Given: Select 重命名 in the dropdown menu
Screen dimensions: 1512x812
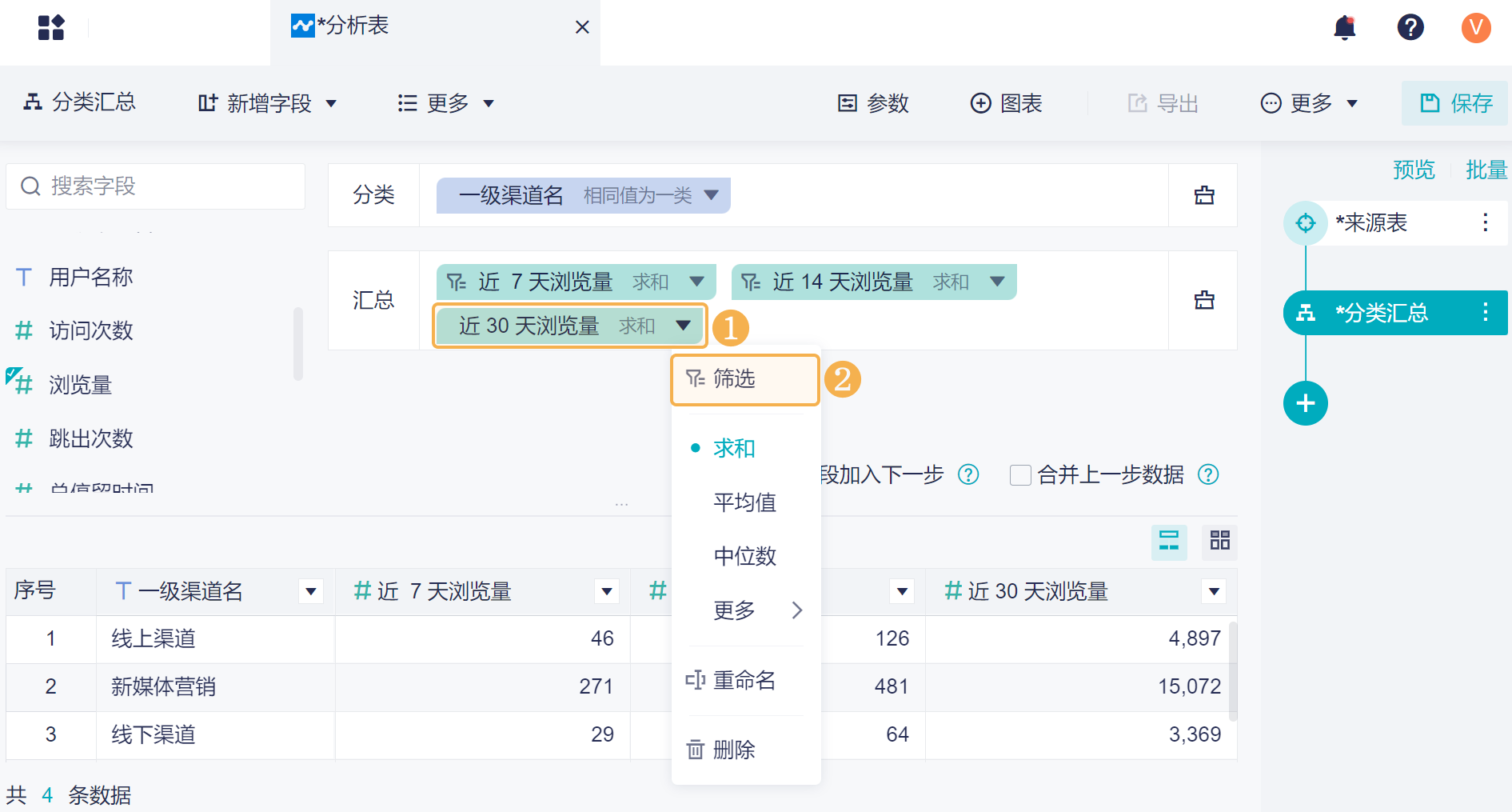Looking at the screenshot, I should pyautogui.click(x=744, y=680).
